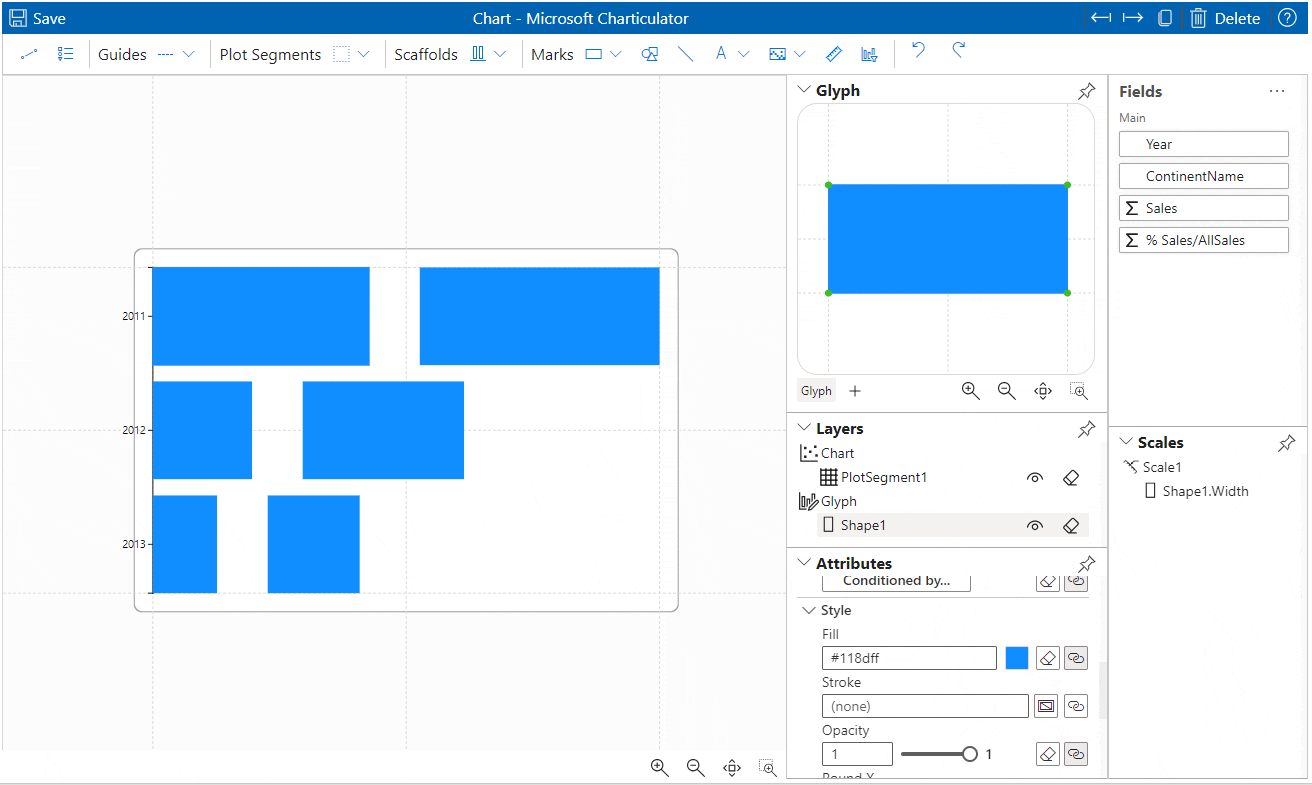
Task: Toggle the mapping link icon next to Fill
Action: [1076, 657]
